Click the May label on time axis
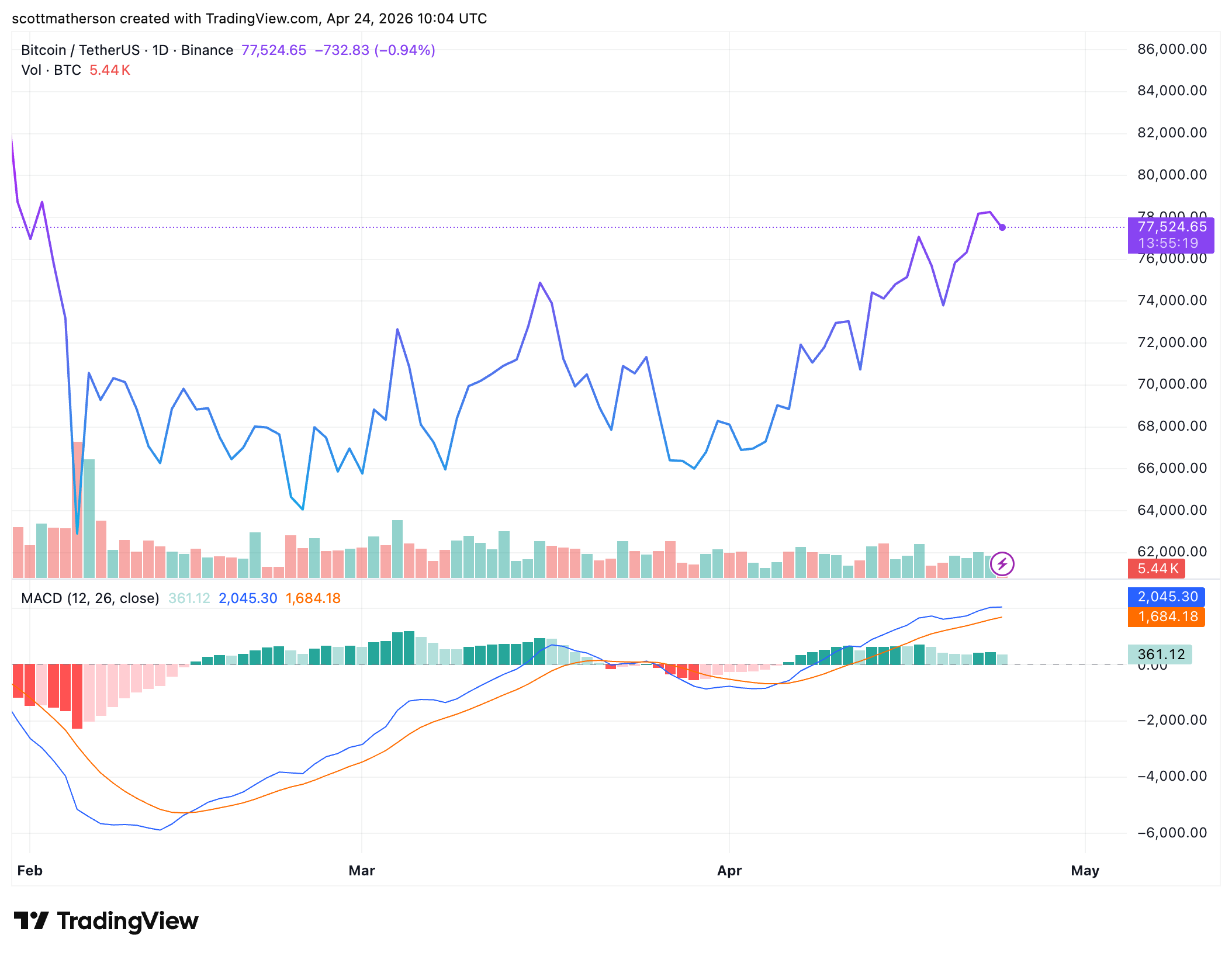1232x956 pixels. (x=1085, y=871)
